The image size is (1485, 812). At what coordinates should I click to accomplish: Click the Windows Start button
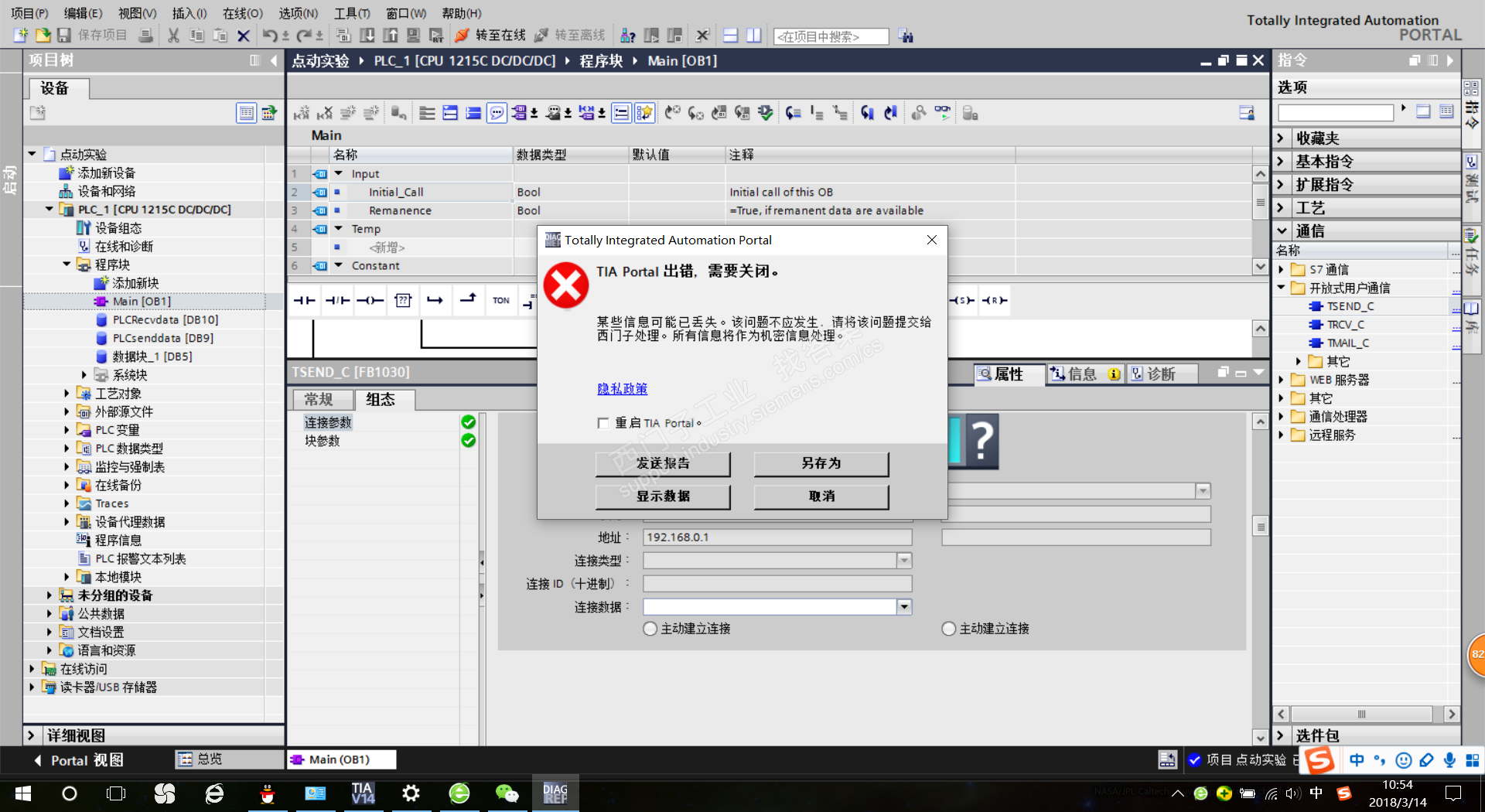pos(23,793)
